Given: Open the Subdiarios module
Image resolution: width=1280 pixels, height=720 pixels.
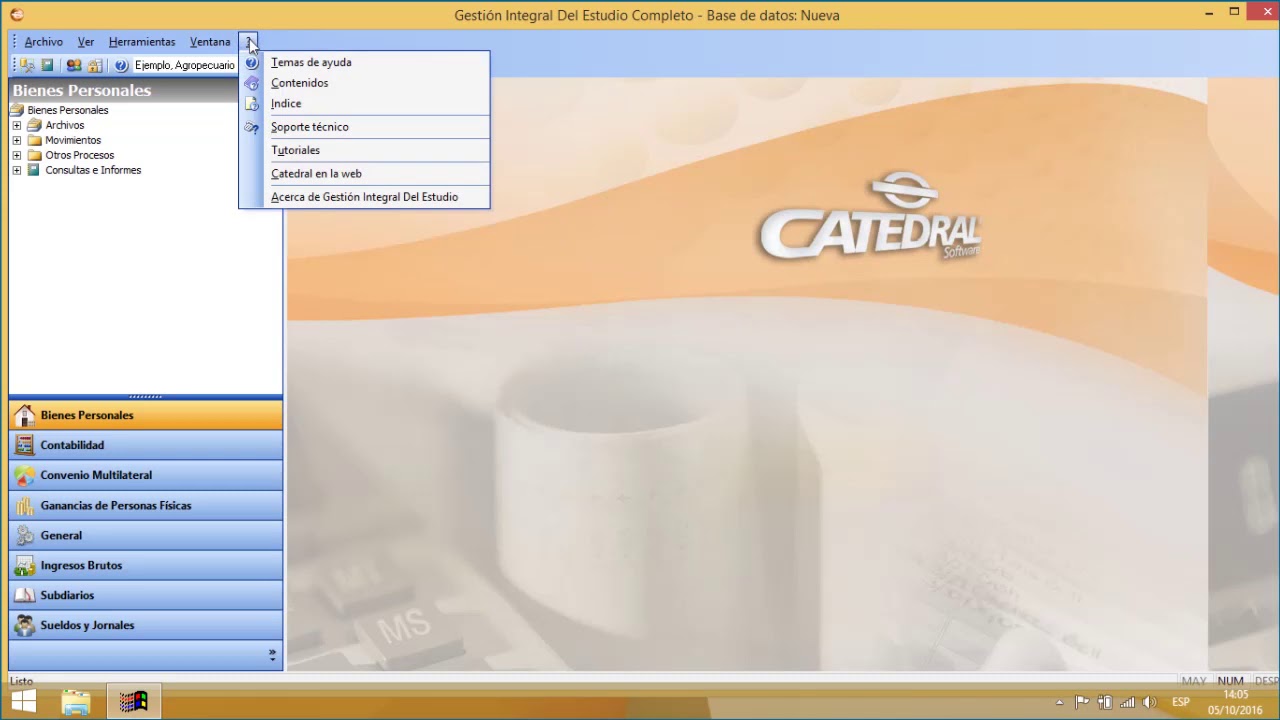Looking at the screenshot, I should coord(146,595).
